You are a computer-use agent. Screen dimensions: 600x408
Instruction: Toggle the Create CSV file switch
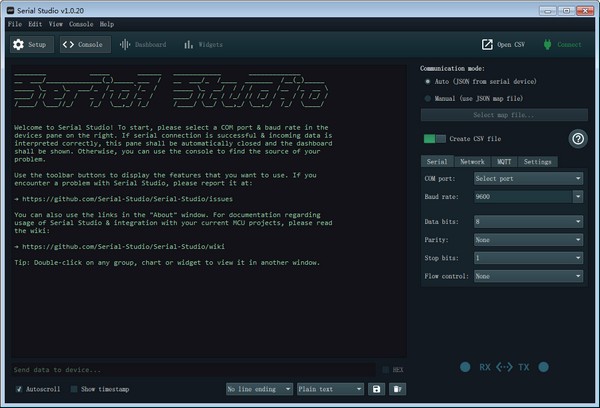click(434, 139)
